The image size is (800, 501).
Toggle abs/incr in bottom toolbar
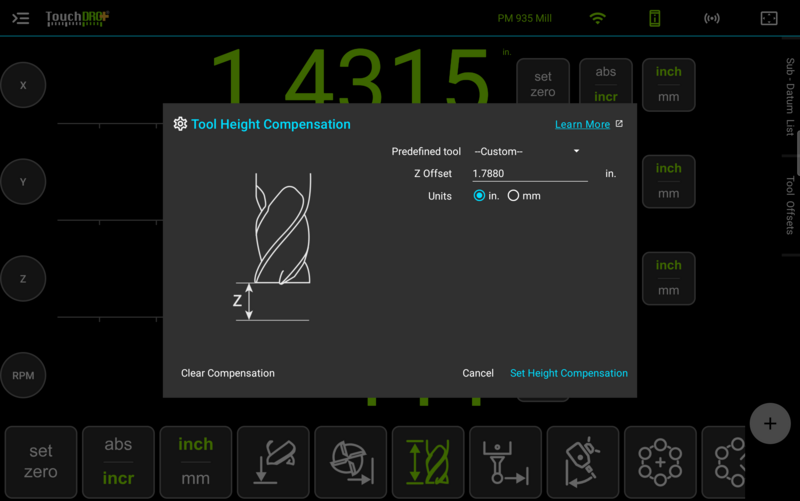[118, 462]
